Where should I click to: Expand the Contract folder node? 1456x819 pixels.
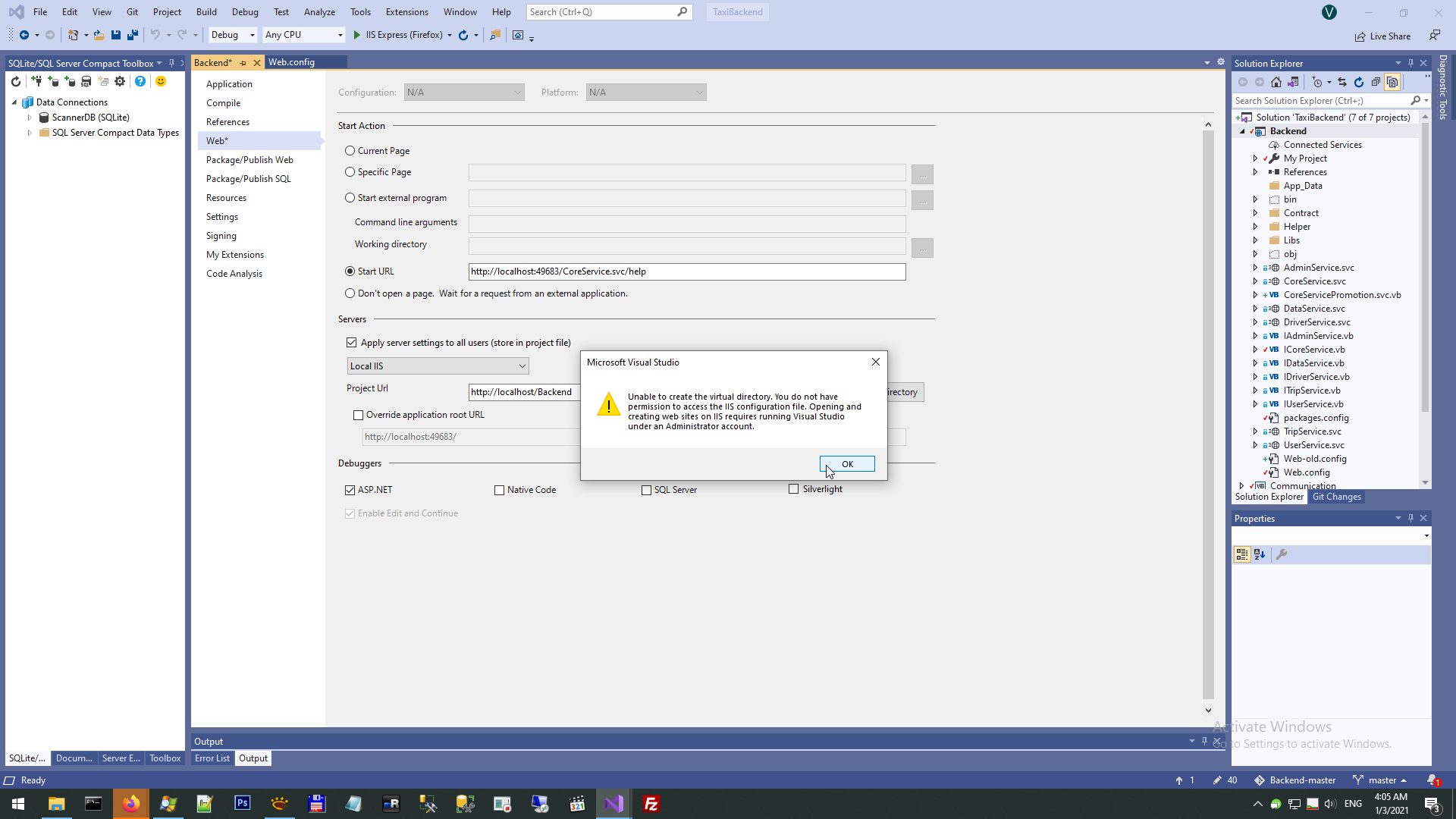pyautogui.click(x=1255, y=213)
